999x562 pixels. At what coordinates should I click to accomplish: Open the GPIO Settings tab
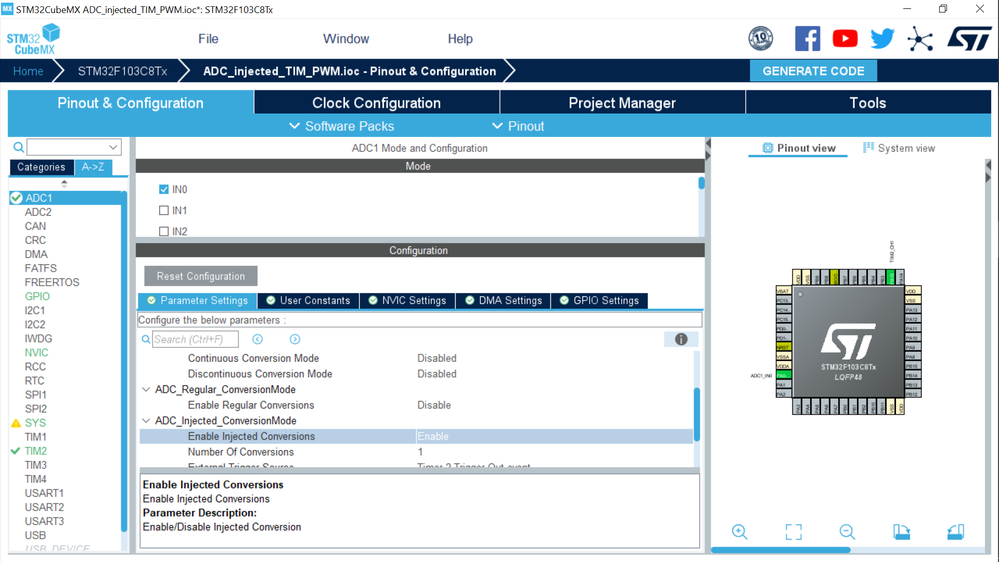[x=600, y=301]
